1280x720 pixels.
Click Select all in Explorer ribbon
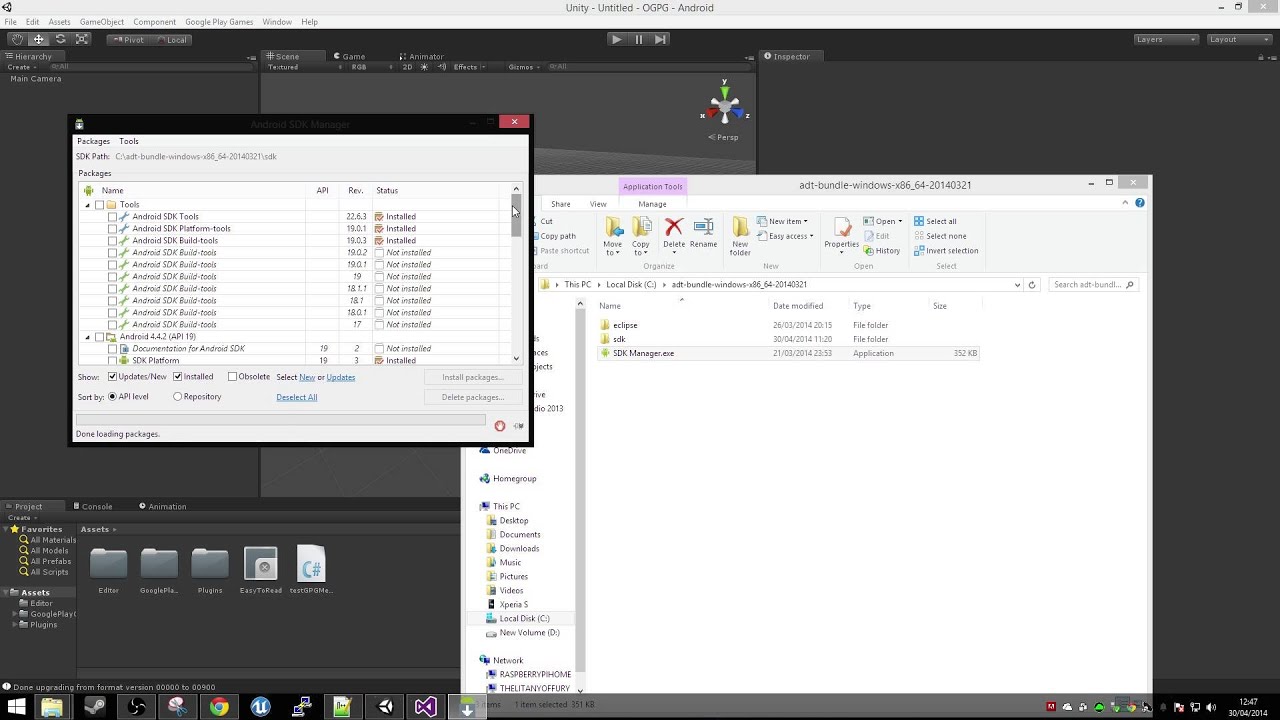(x=935, y=221)
